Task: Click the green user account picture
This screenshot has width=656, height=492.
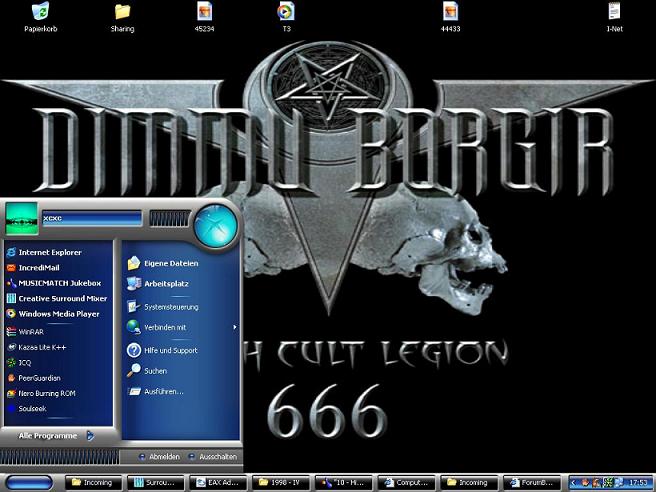Action: click(x=22, y=218)
